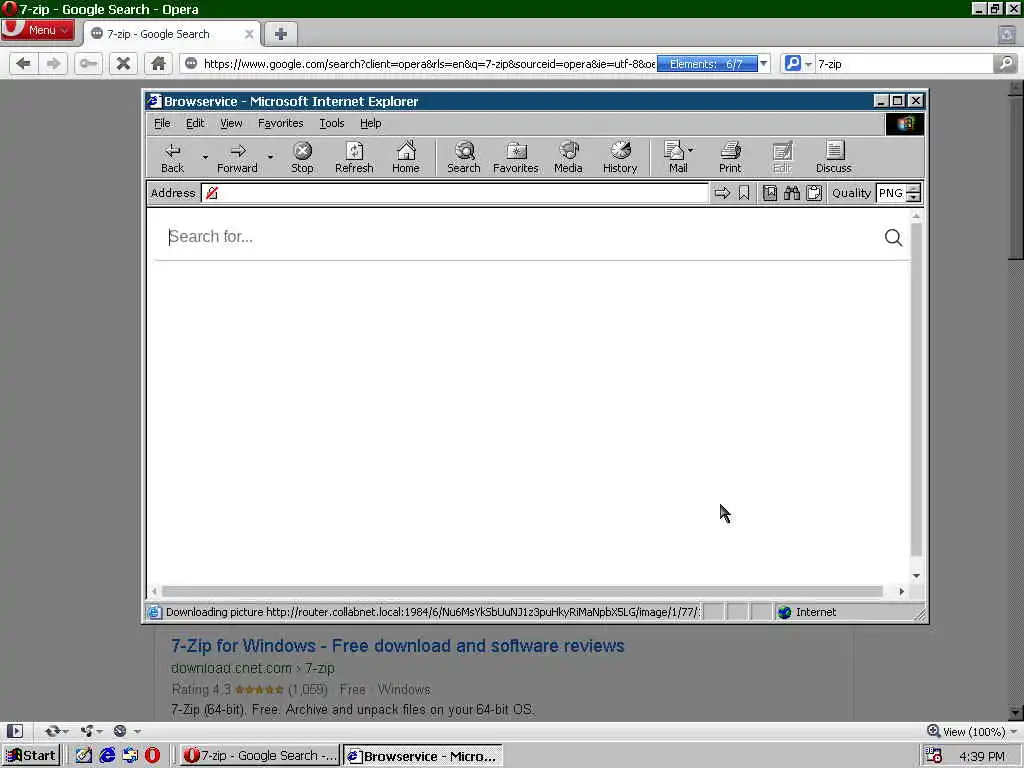Viewport: 1024px width, 768px height.
Task: Open the View menu in Internet Explorer
Action: pos(231,123)
